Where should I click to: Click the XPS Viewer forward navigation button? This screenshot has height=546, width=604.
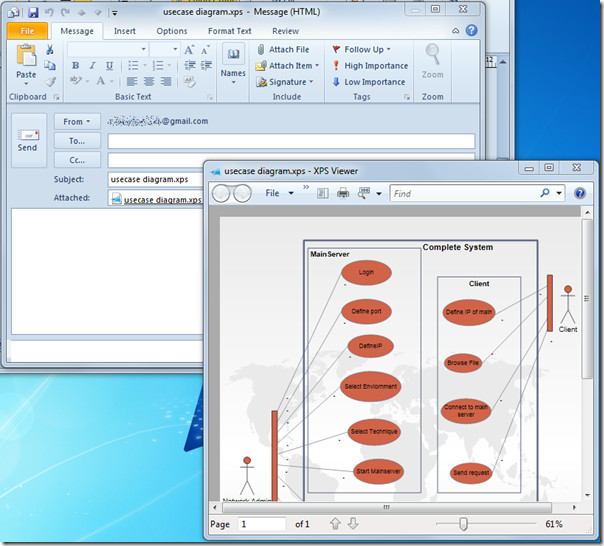(242, 193)
